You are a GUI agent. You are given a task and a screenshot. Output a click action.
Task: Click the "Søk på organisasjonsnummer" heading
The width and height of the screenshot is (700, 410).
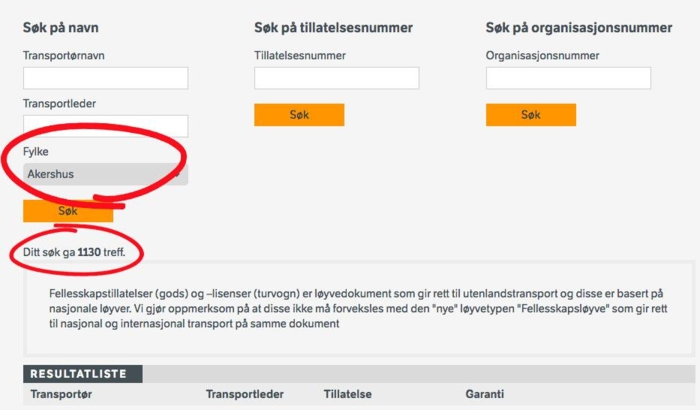(x=579, y=28)
